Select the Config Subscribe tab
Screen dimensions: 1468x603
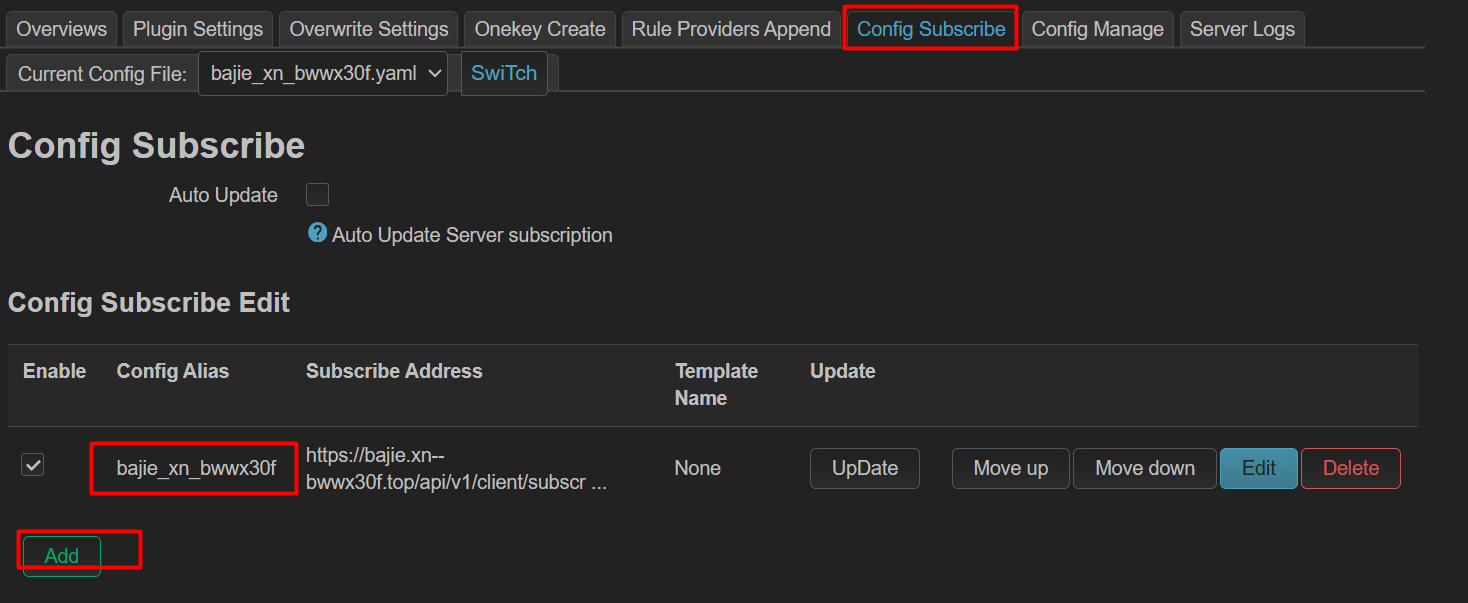pos(931,29)
